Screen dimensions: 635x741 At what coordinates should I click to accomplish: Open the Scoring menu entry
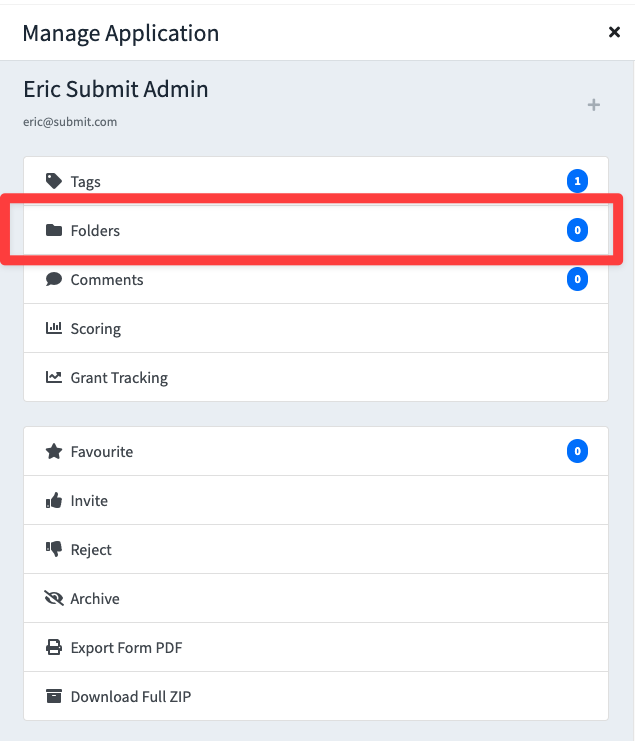coord(316,328)
